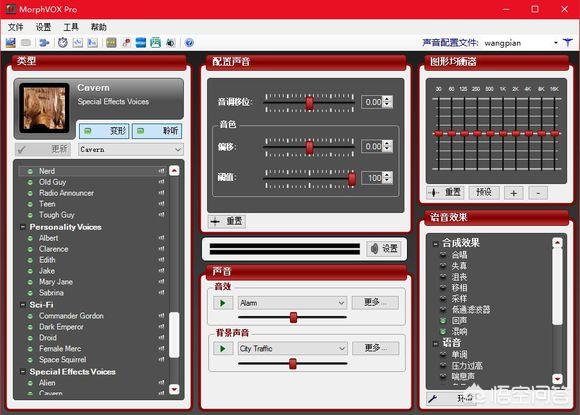Click the 偏移 value input field
This screenshot has width=580, height=415.
(x=373, y=146)
